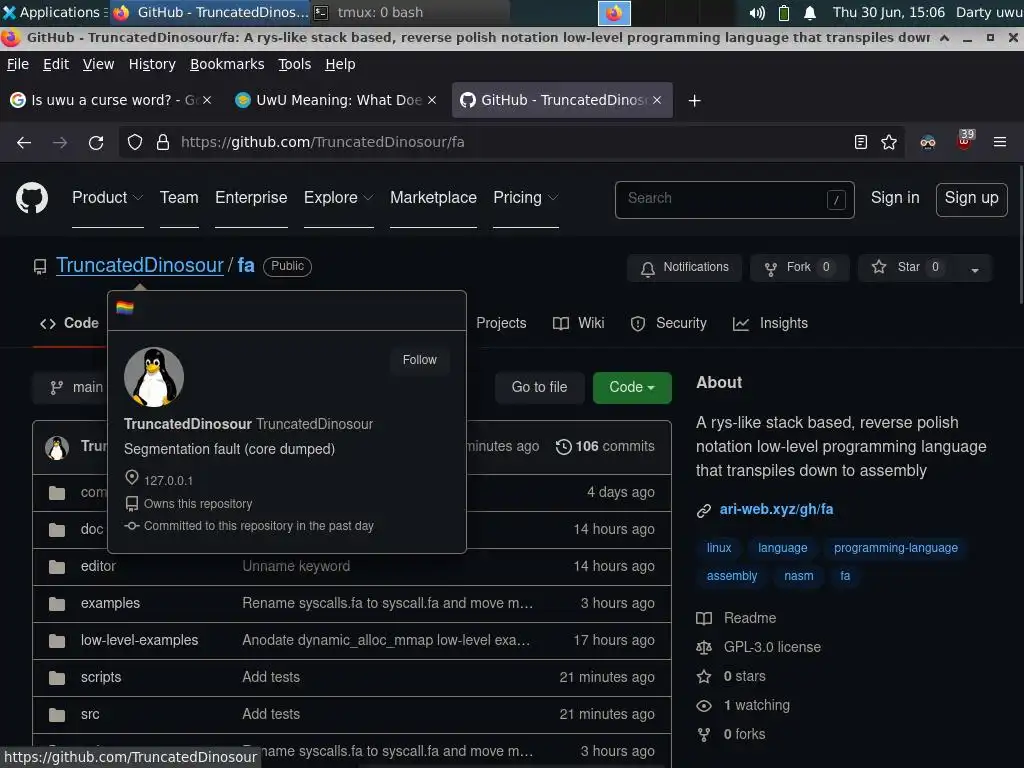Viewport: 1024px width, 768px height.
Task: Expand the Explore dropdown in GitHub header
Action: (338, 198)
